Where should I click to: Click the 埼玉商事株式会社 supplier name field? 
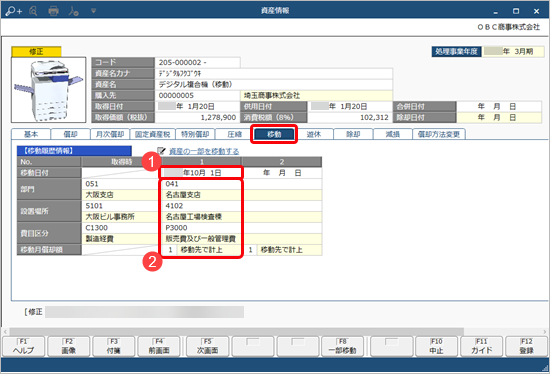tap(316, 95)
